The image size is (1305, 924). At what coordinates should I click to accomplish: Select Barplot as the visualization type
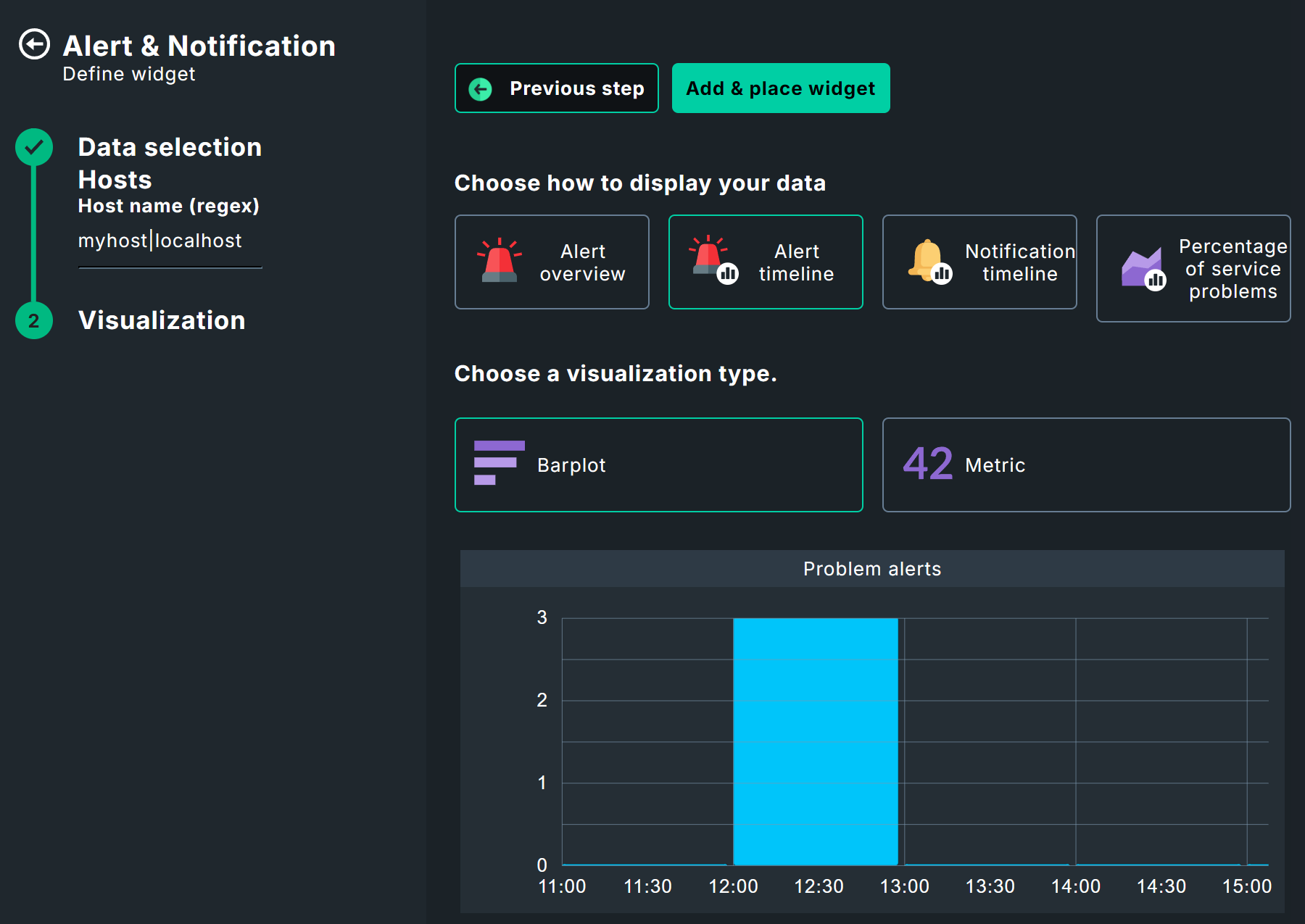(658, 465)
